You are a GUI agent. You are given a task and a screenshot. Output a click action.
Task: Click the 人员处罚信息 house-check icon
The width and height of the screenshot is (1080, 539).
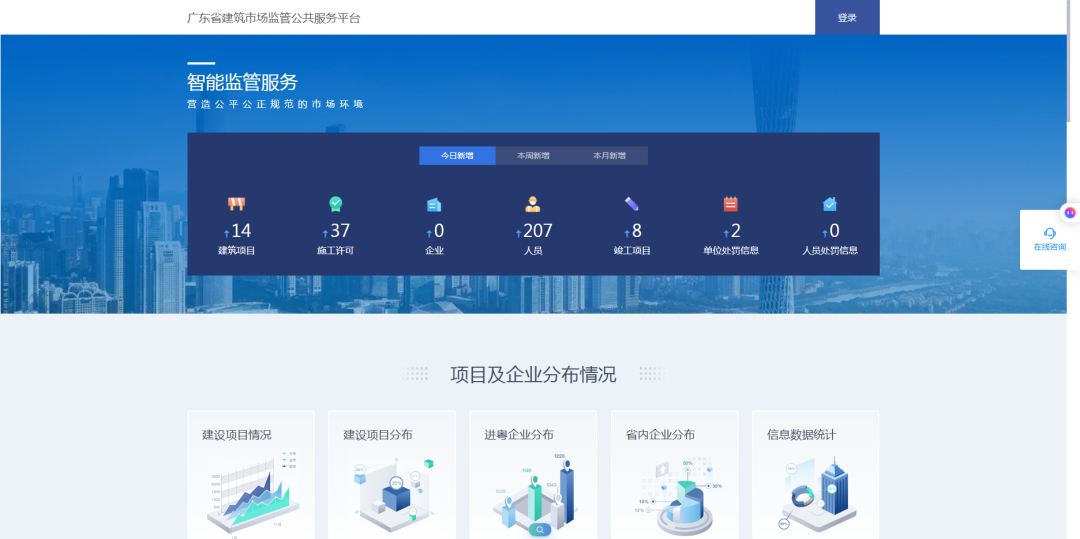coord(830,204)
